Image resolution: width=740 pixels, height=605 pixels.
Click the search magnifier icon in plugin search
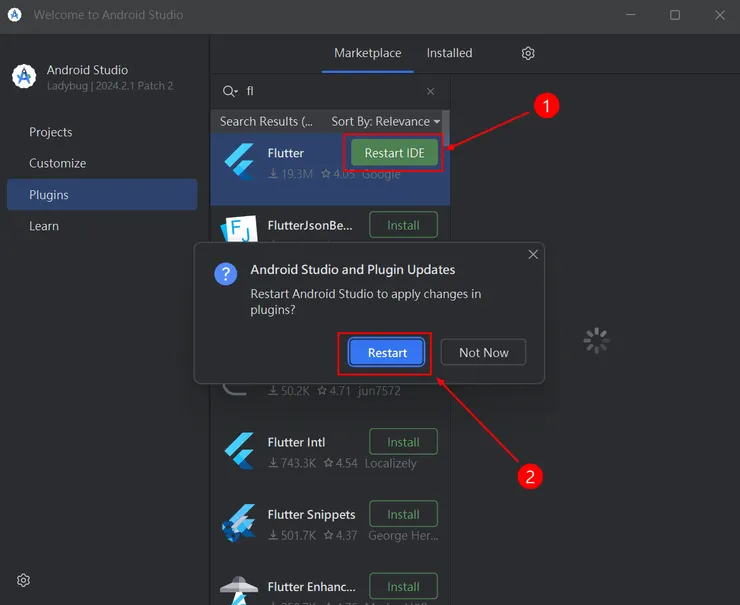229,91
